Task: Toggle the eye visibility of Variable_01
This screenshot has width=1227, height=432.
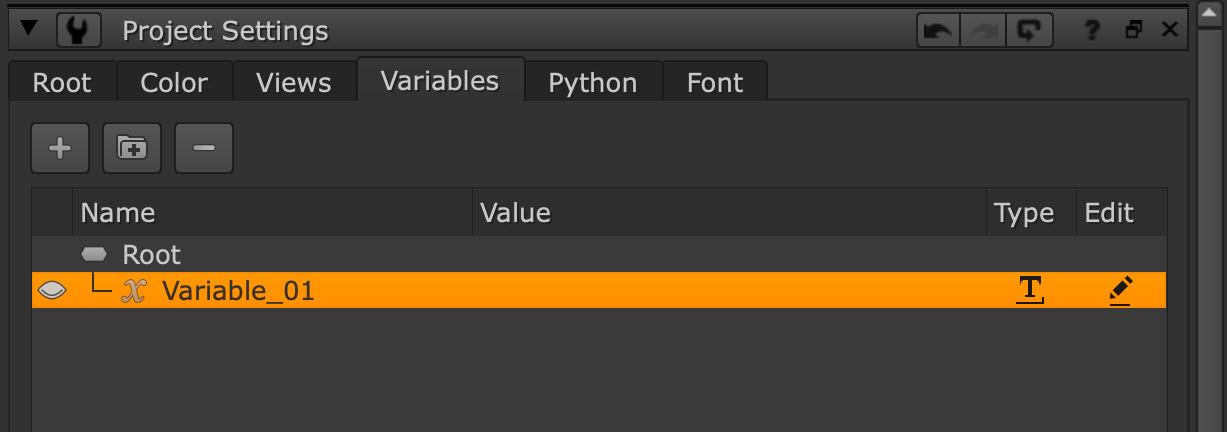Action: point(52,291)
